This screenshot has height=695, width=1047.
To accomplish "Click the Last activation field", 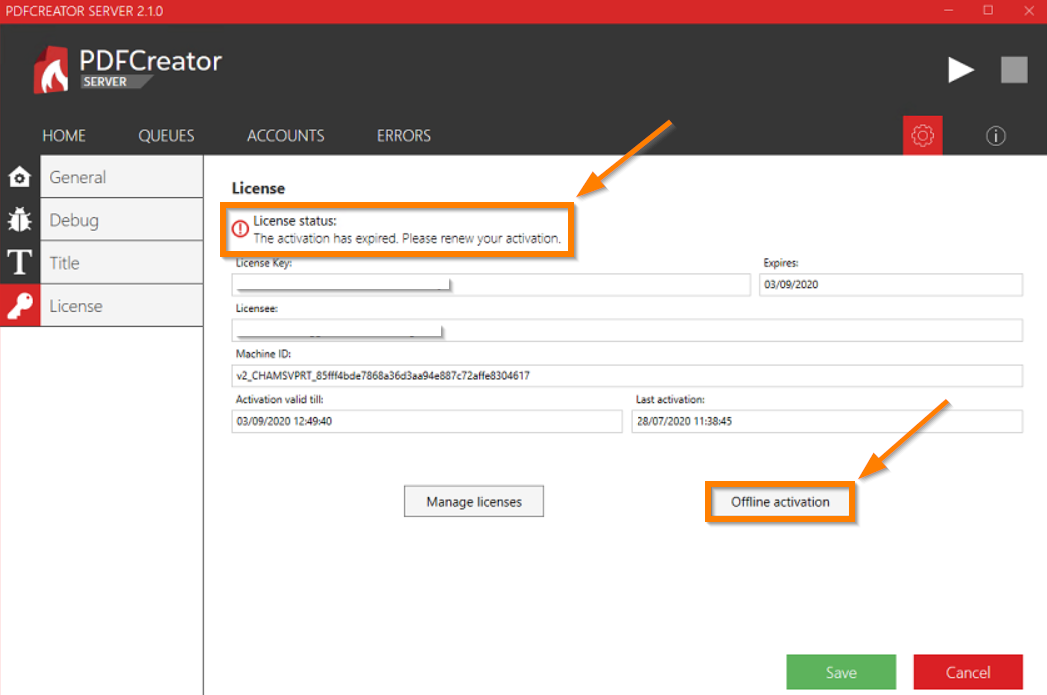I will tap(827, 421).
